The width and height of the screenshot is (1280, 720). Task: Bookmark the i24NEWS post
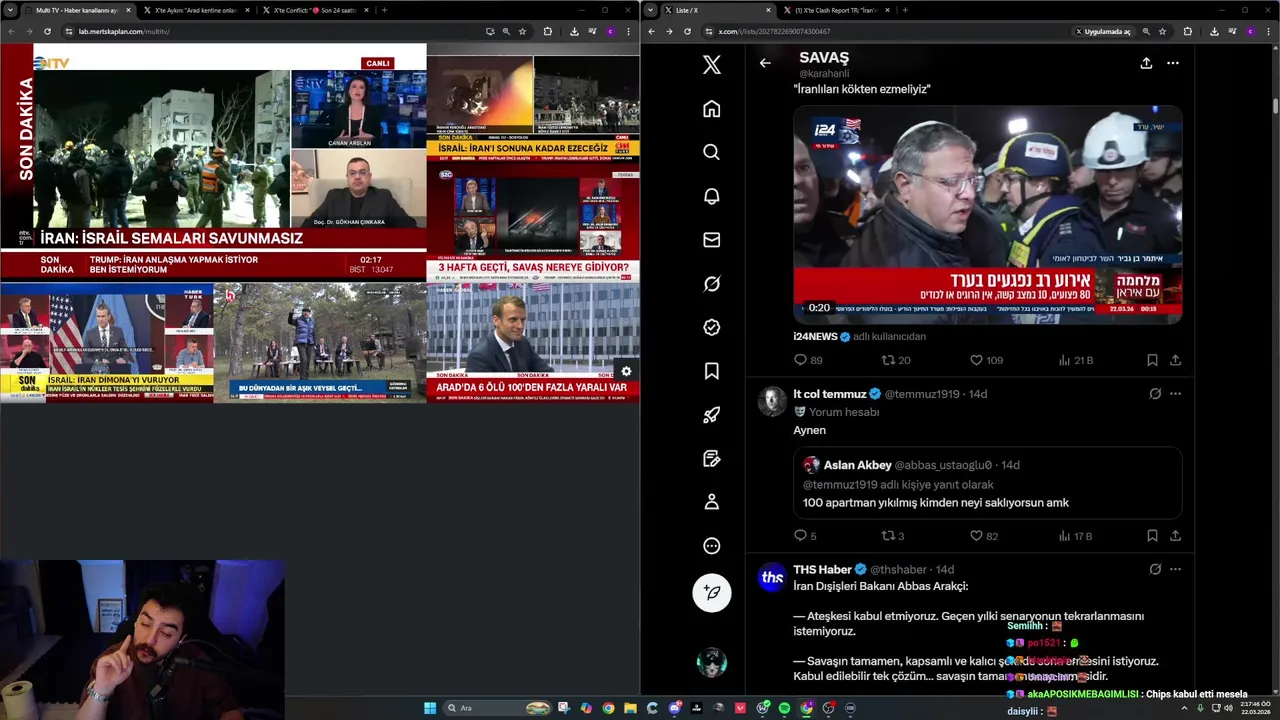(x=1152, y=360)
